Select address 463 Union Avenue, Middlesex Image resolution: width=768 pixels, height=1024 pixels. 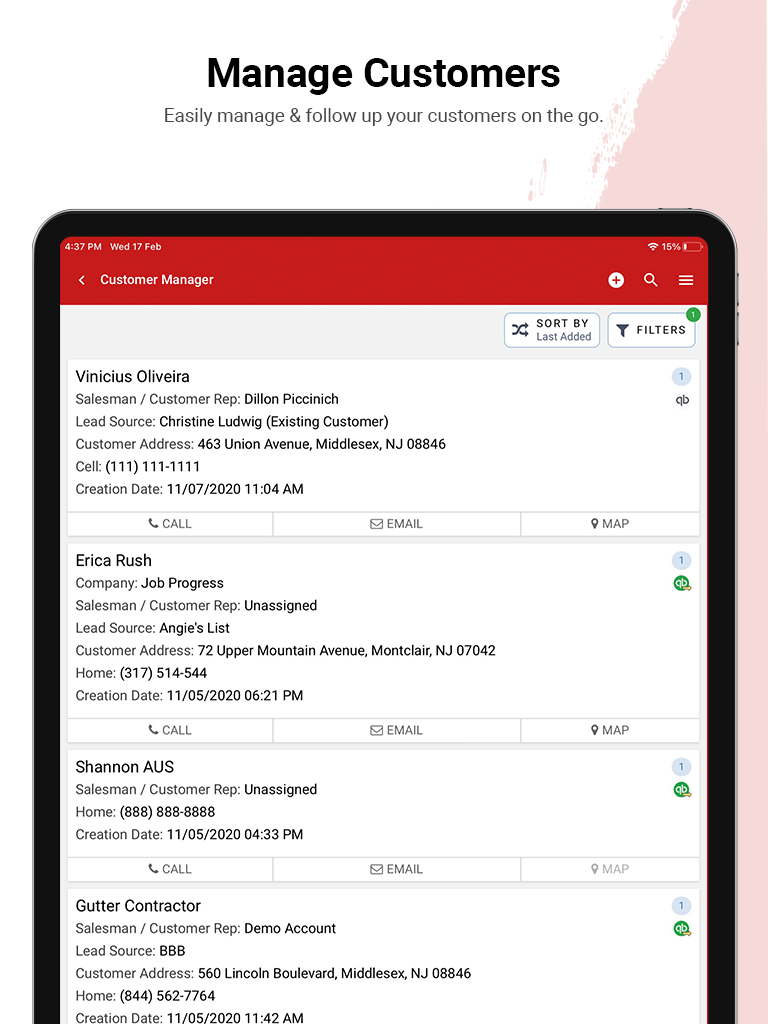321,445
